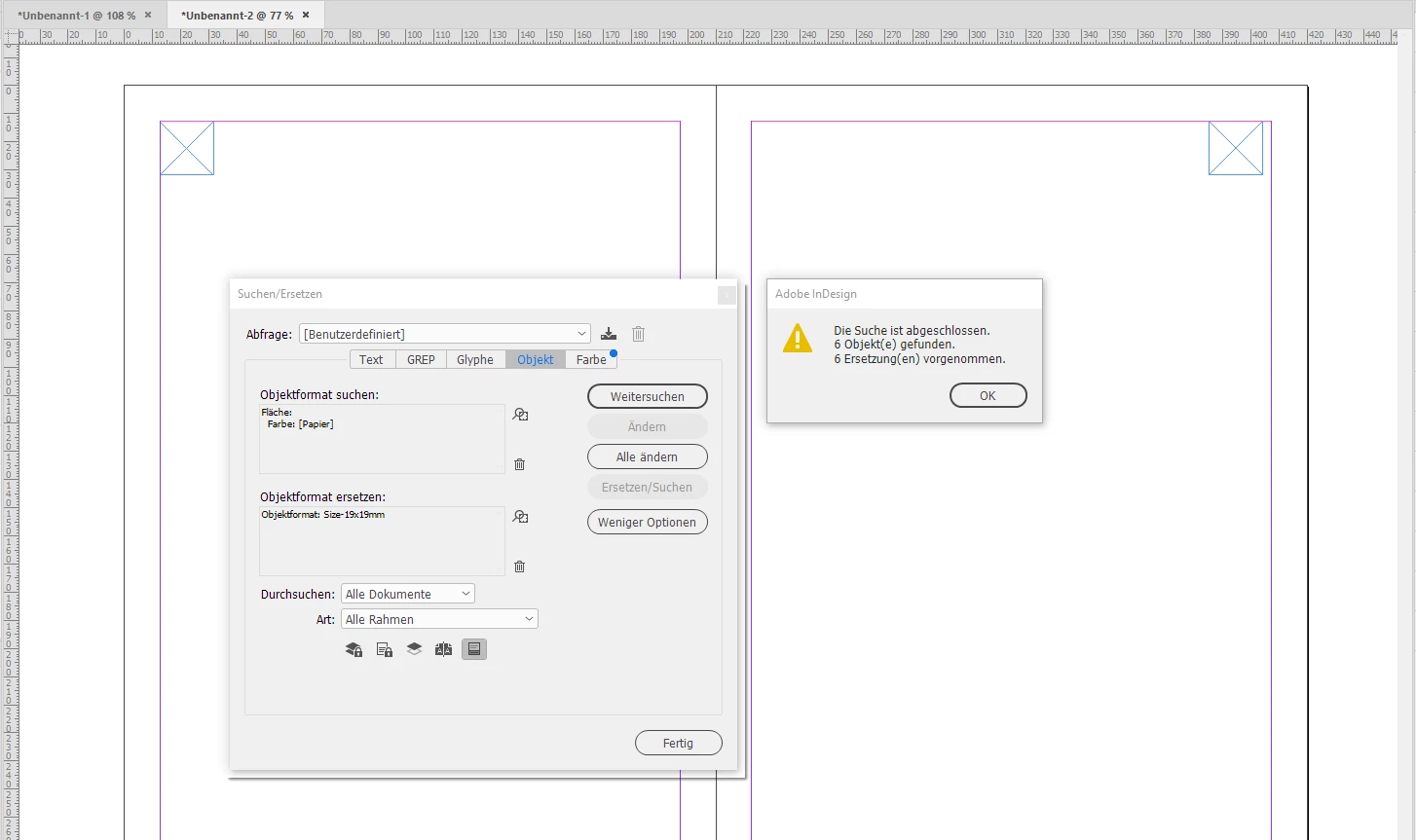Click the Weitersuchen button
Viewport: 1416px width, 840px height.
click(x=648, y=396)
